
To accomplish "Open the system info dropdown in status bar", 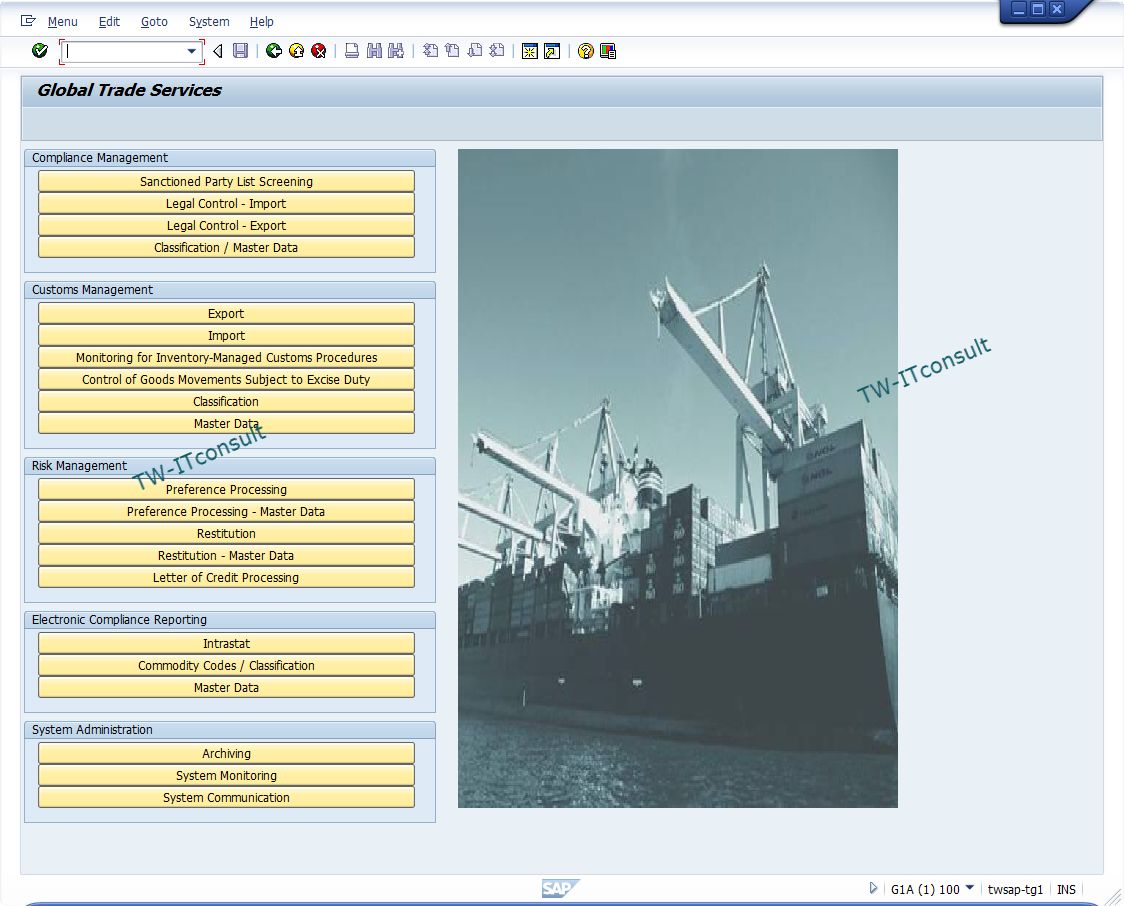I will 969,888.
